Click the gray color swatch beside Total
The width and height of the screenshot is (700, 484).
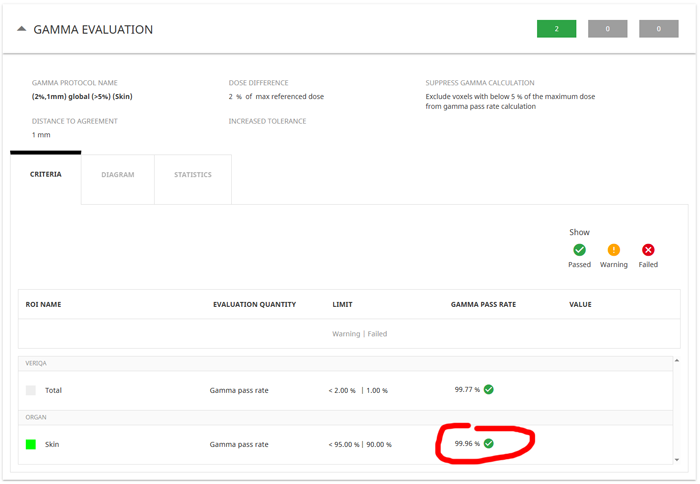[x=31, y=390]
